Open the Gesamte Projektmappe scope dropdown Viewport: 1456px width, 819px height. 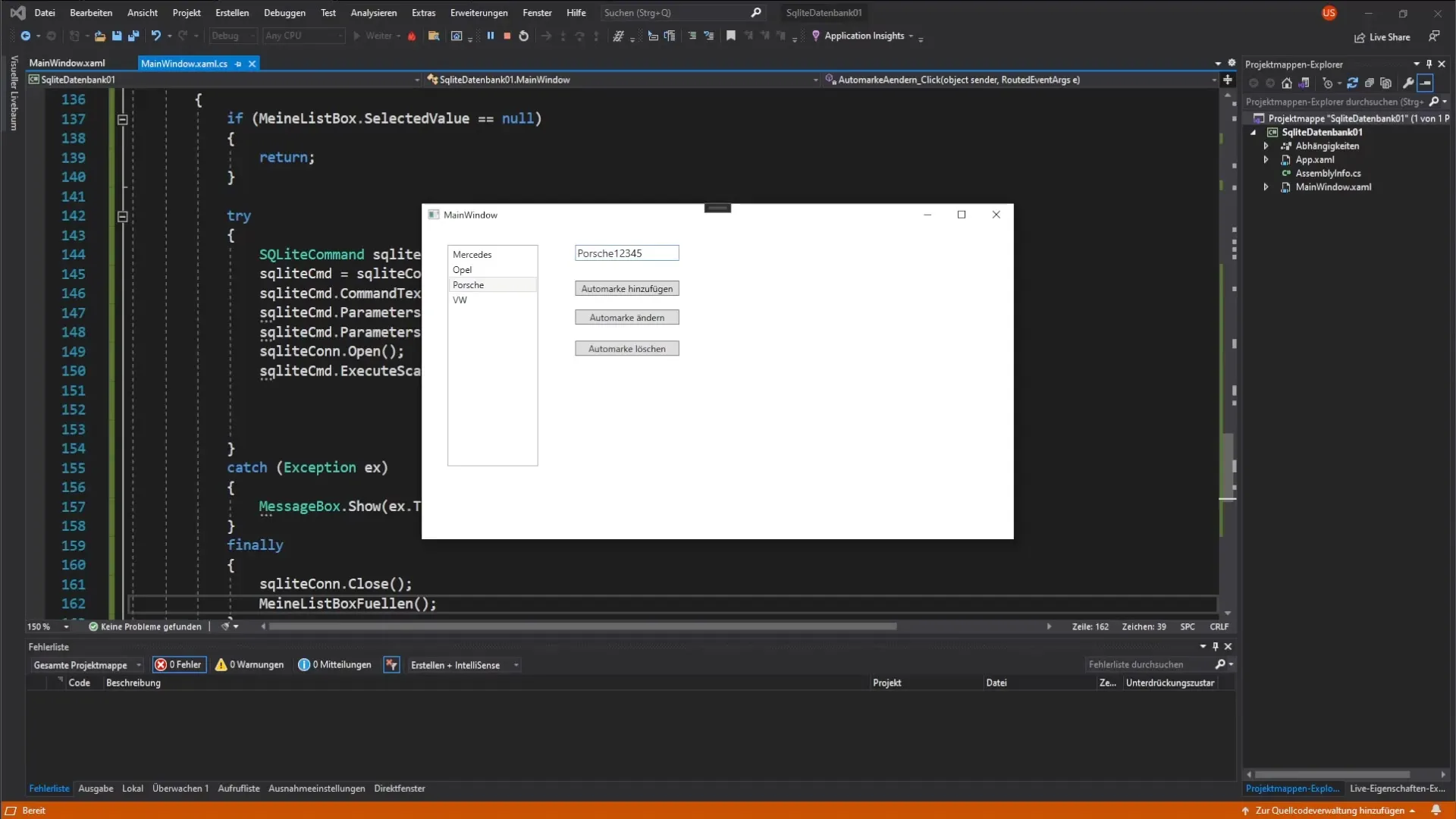pos(86,665)
